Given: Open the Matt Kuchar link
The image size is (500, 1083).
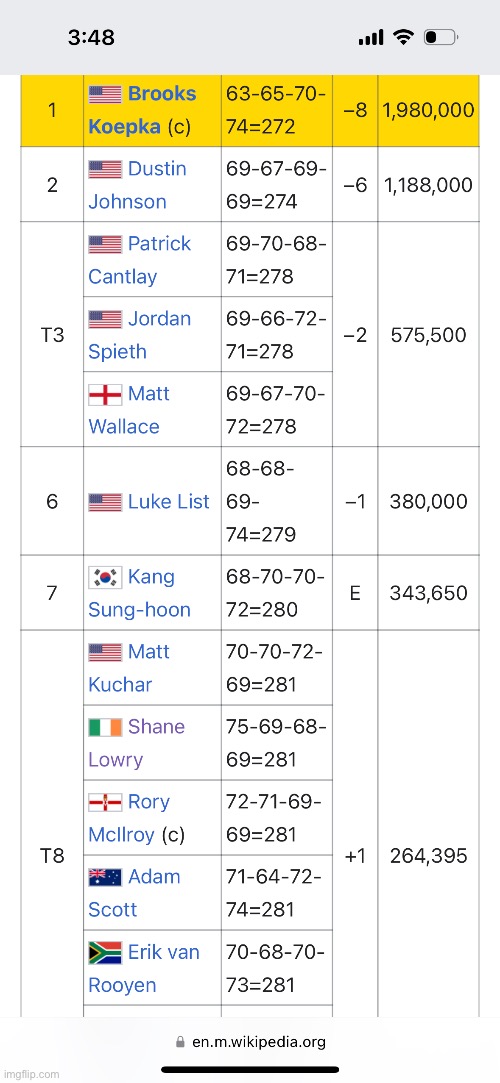Looking at the screenshot, I should 129,668.
